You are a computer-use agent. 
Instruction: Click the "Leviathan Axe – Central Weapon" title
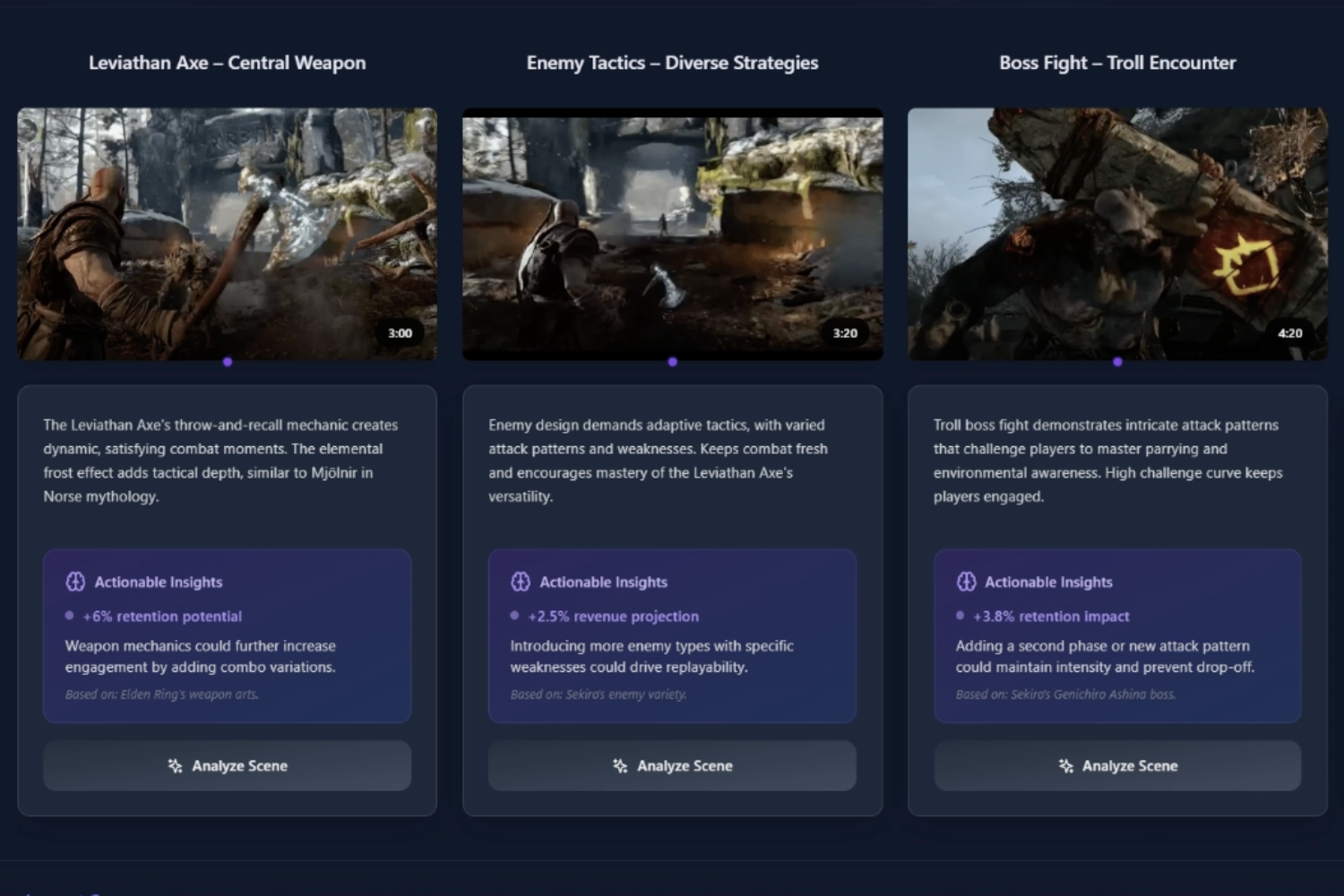[x=228, y=63]
